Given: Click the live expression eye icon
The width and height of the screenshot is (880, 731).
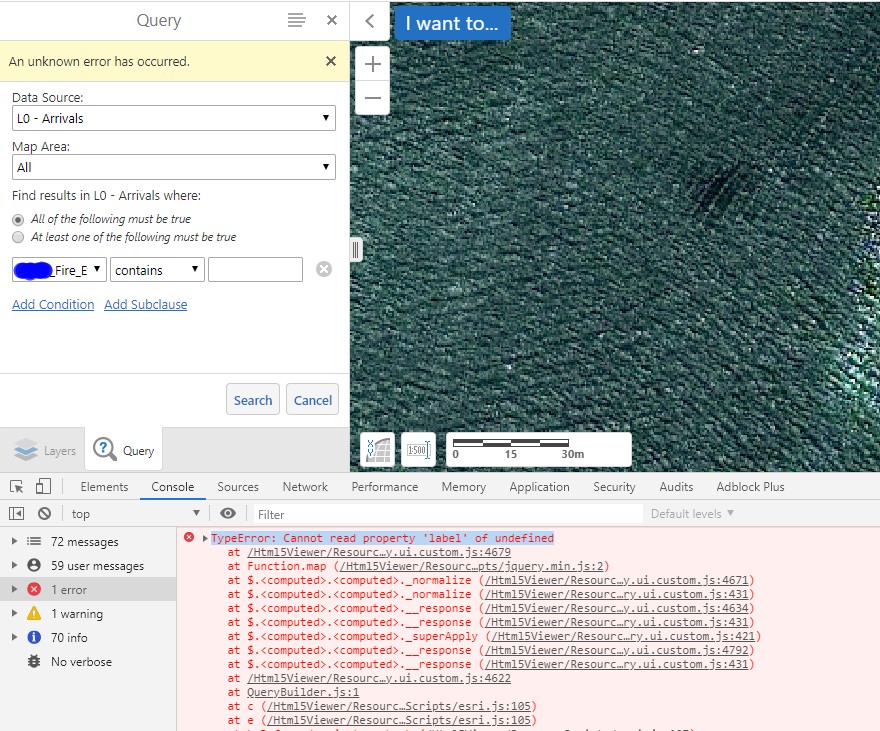Looking at the screenshot, I should tap(228, 513).
